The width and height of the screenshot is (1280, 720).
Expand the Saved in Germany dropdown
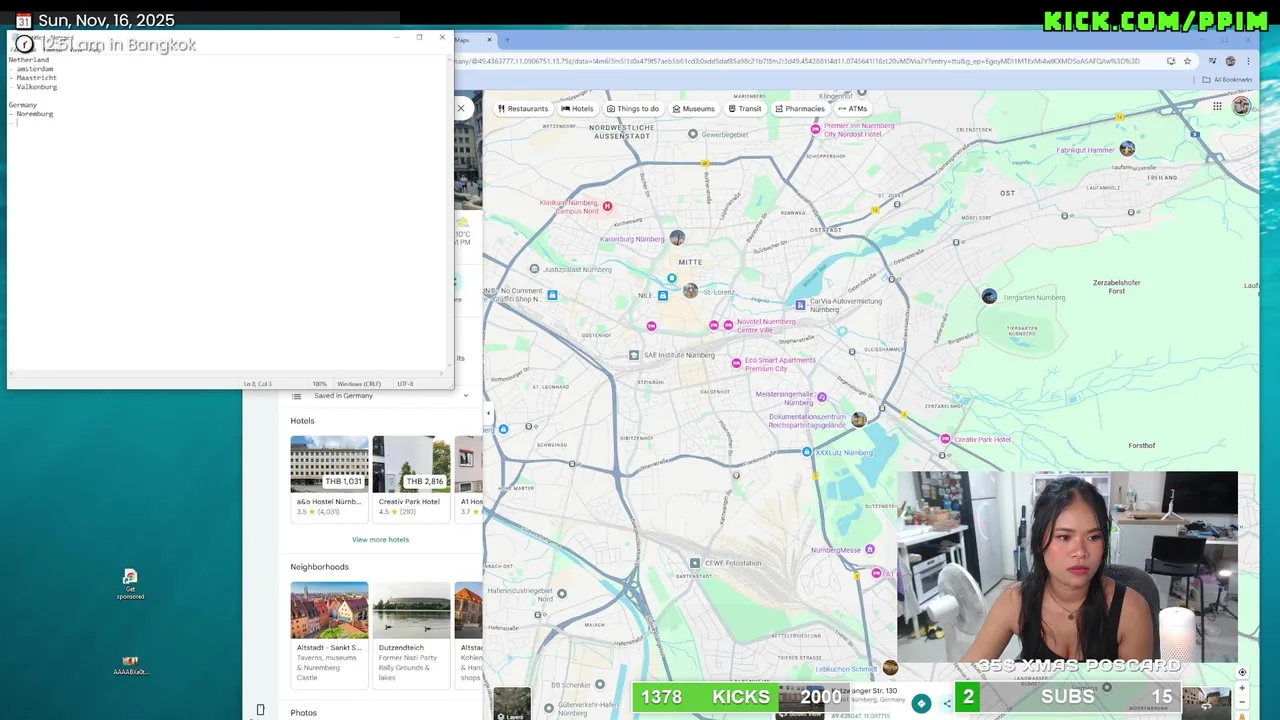(466, 395)
